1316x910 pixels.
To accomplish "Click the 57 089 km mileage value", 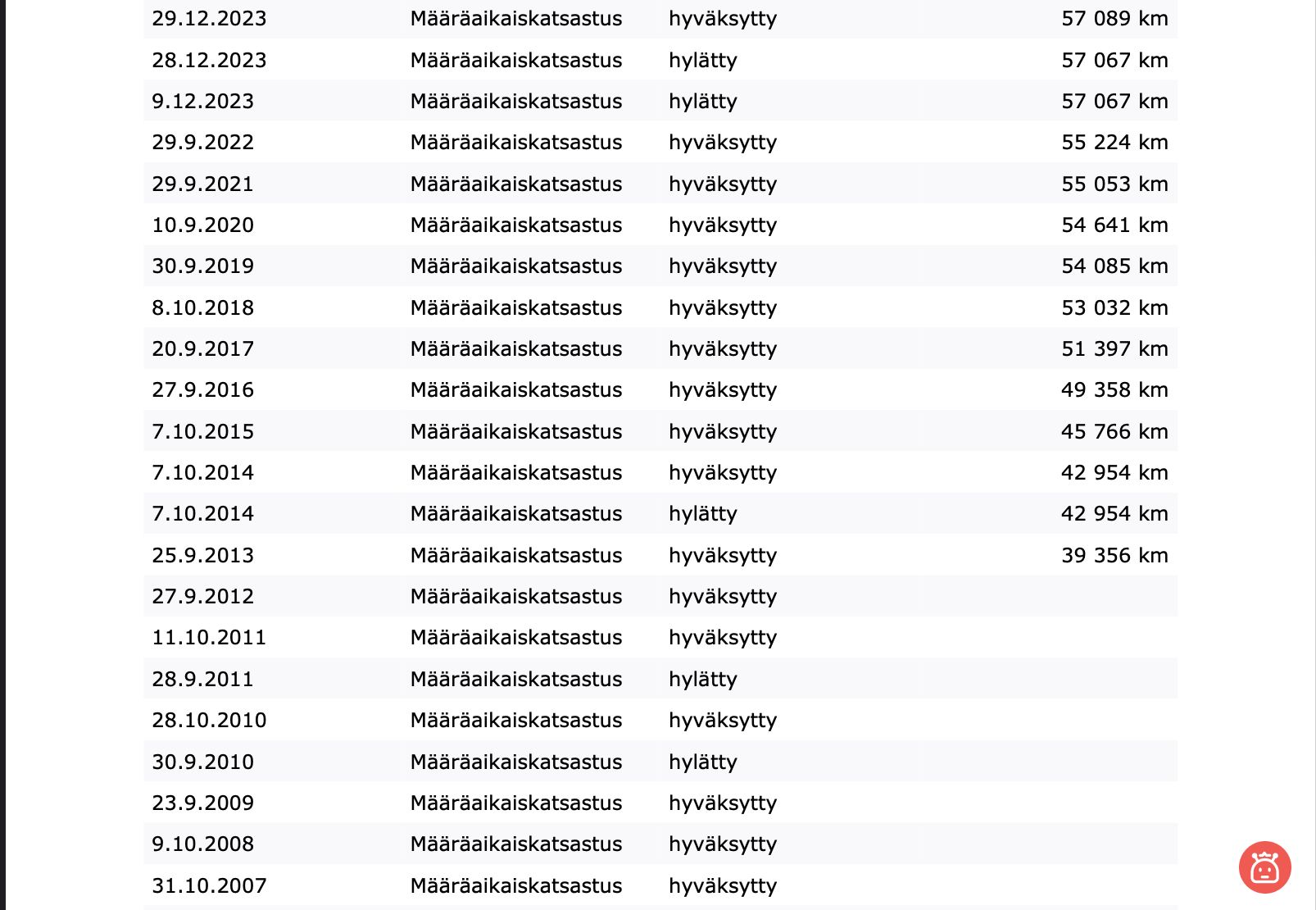I will pyautogui.click(x=1114, y=18).
